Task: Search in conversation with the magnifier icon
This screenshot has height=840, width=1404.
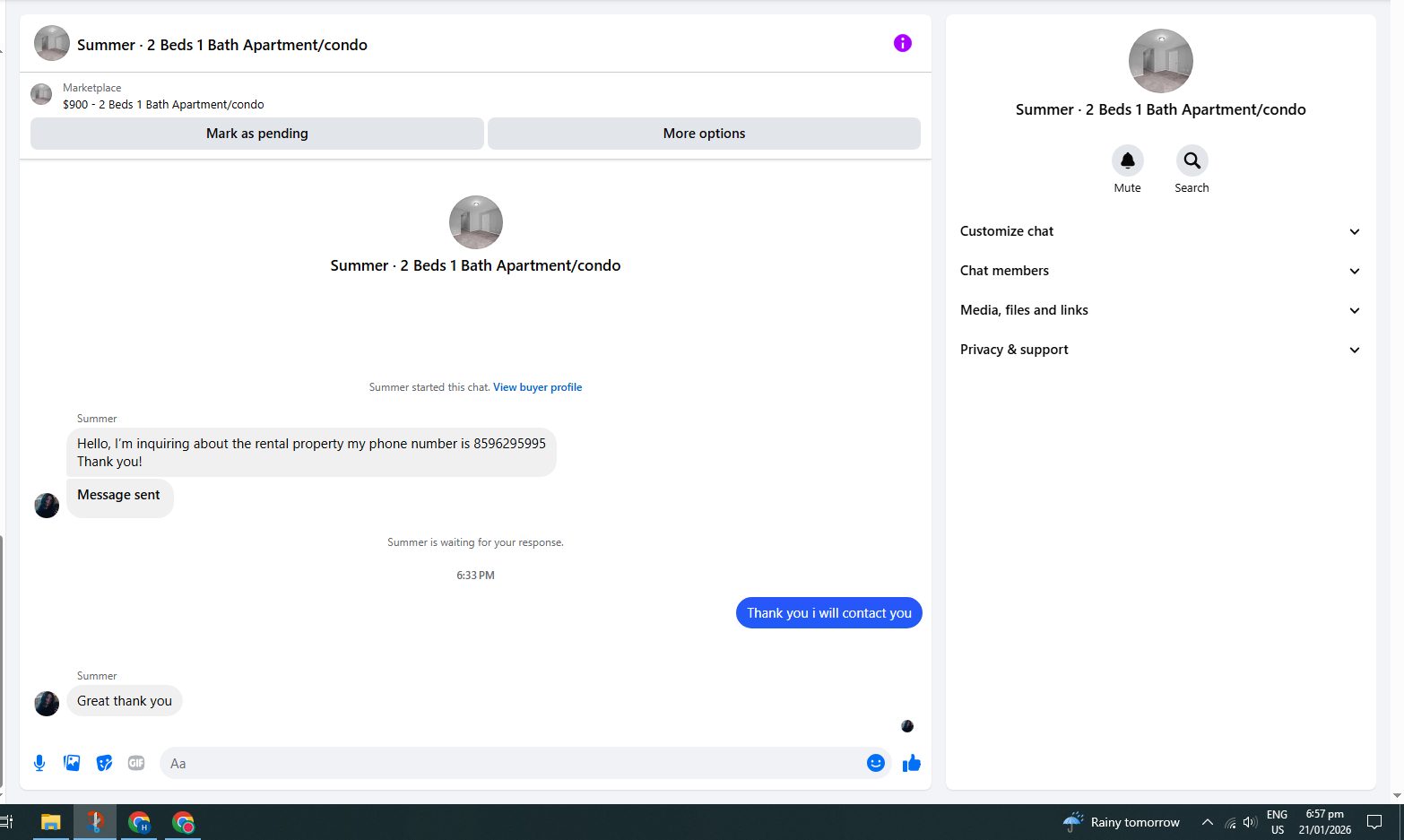Action: 1192,160
